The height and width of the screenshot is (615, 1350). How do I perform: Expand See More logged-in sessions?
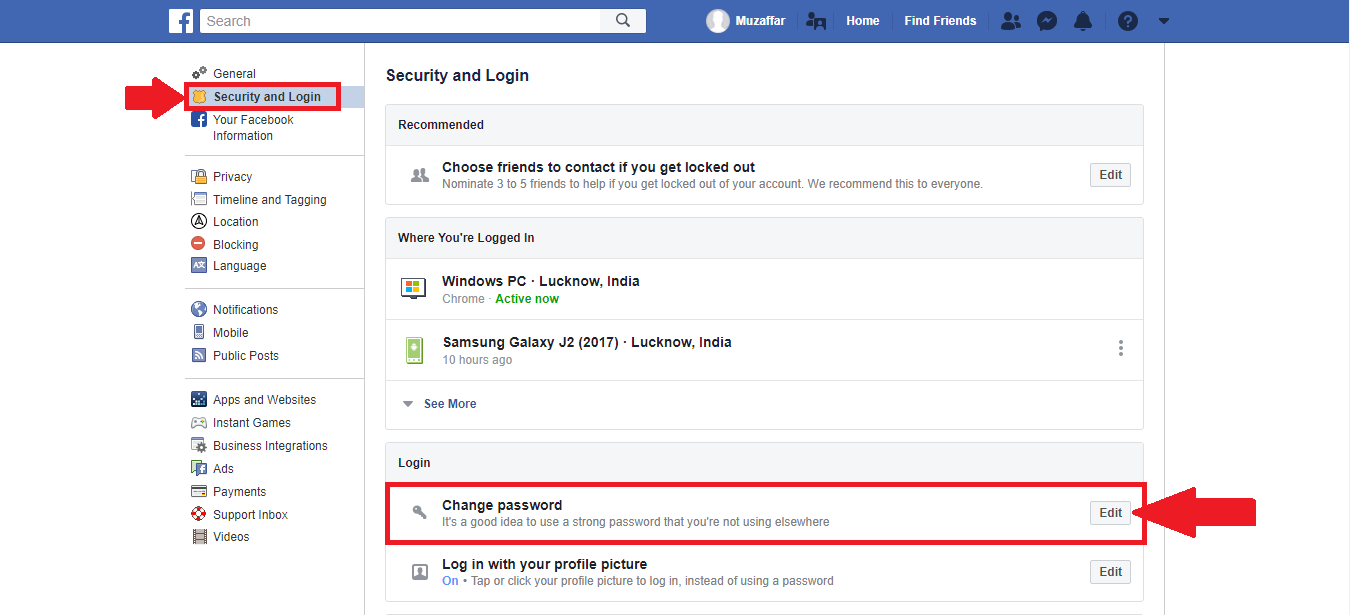(x=449, y=403)
